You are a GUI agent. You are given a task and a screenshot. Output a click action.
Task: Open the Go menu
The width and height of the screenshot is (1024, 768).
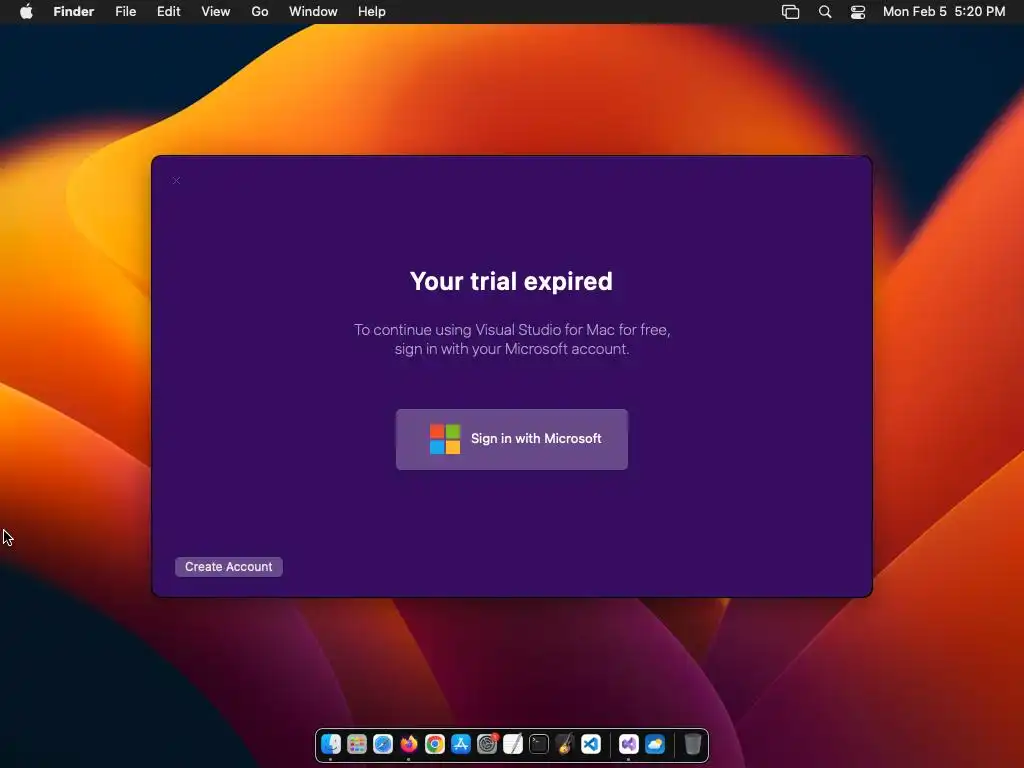[260, 12]
